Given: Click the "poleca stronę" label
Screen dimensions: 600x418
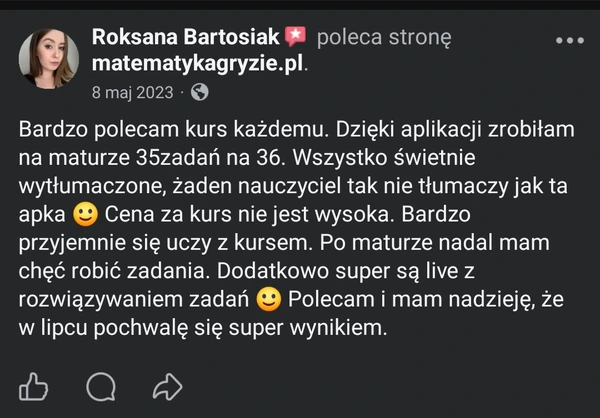Looking at the screenshot, I should pos(384,37).
